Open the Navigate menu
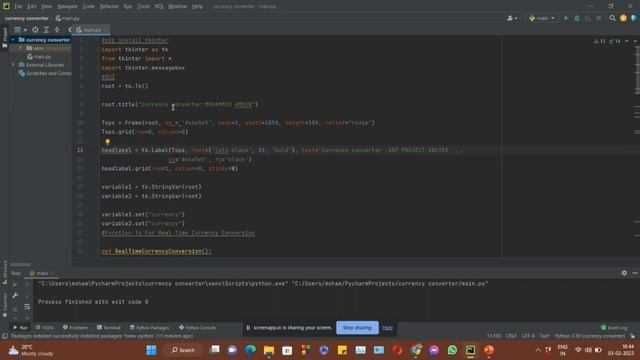The width and height of the screenshot is (640, 360). click(67, 7)
